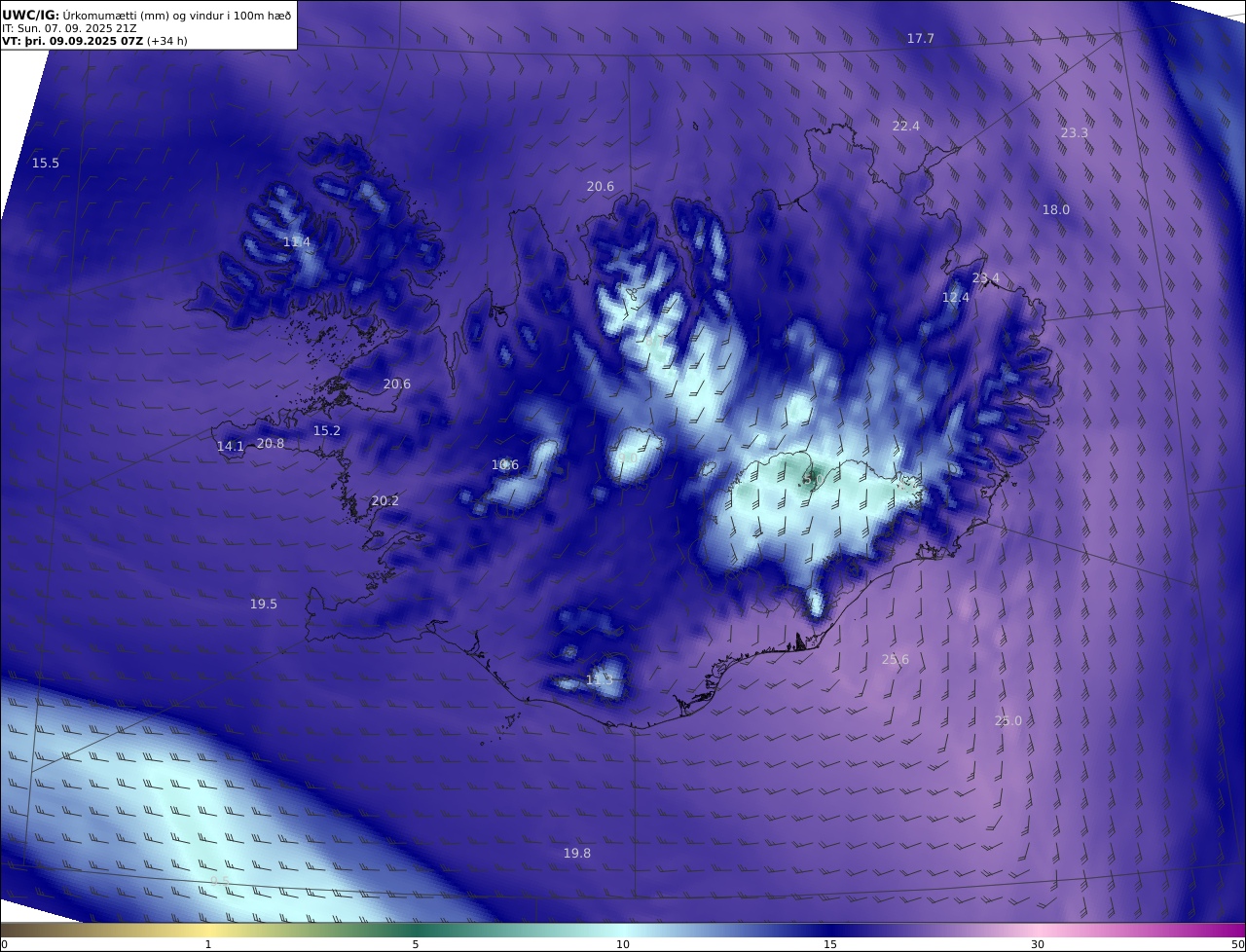This screenshot has height=952, width=1246.
Task: Click the map title starting "UWC/IG: Úrkomumætti (mm)"
Action: pos(147,15)
